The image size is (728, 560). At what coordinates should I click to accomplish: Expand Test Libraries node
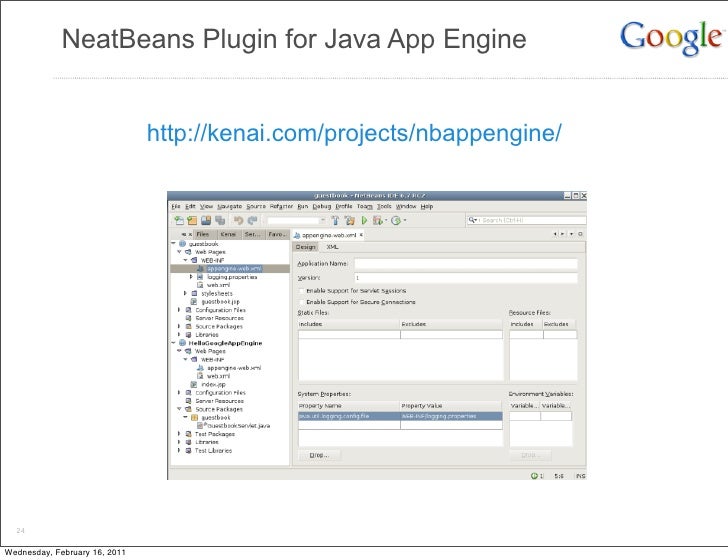[179, 450]
